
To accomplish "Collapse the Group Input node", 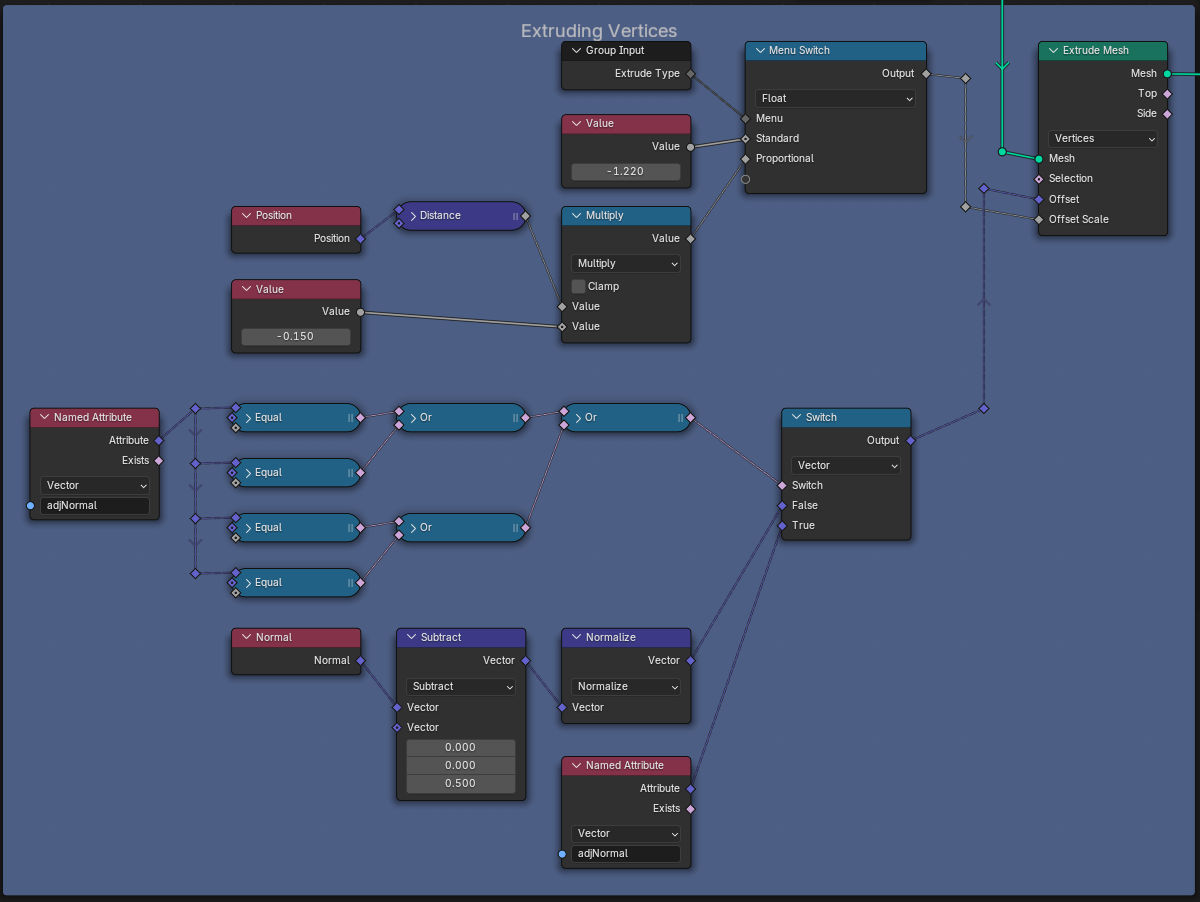I will (x=574, y=50).
